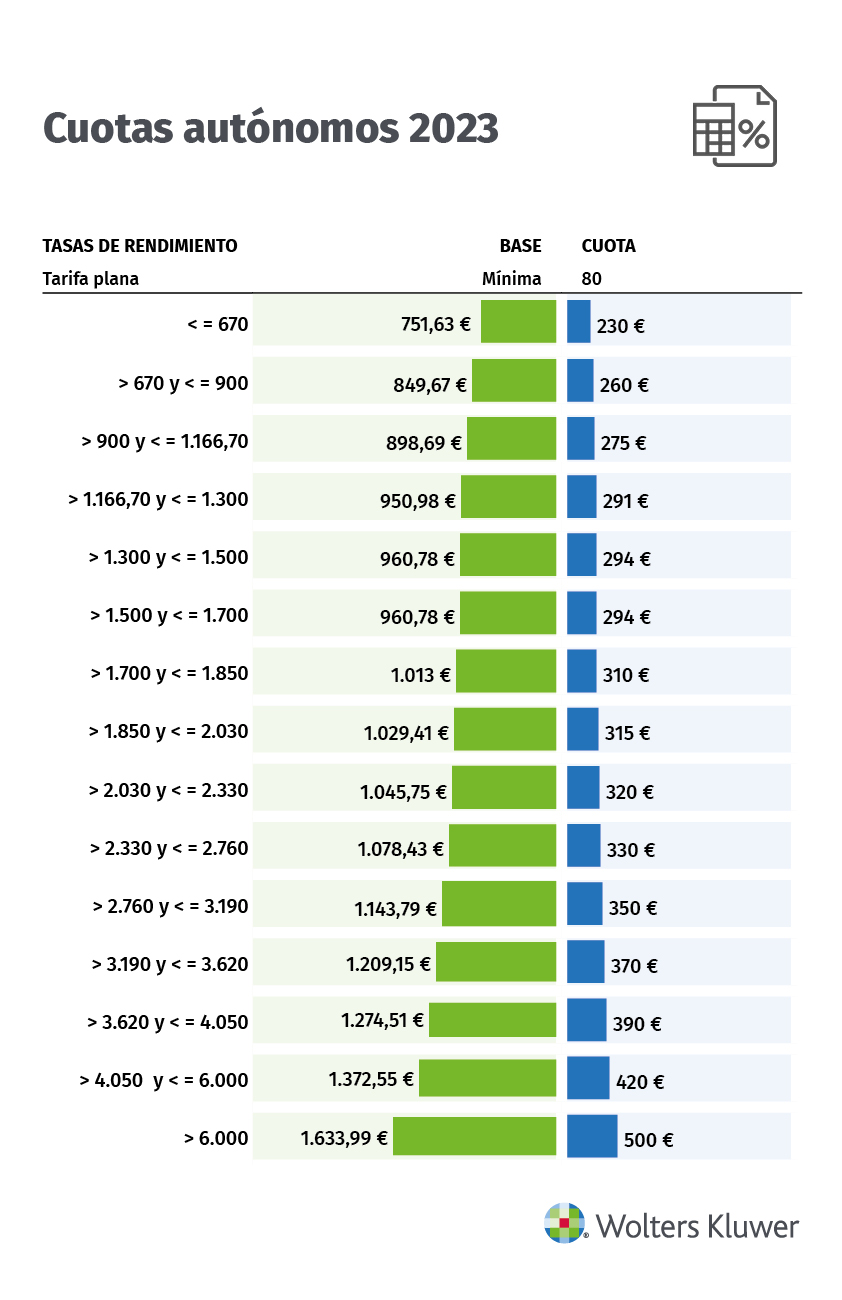This screenshot has height=1300, width=842.
Task: Click the Cuotas autónomos 2023 title
Action: pyautogui.click(x=270, y=129)
